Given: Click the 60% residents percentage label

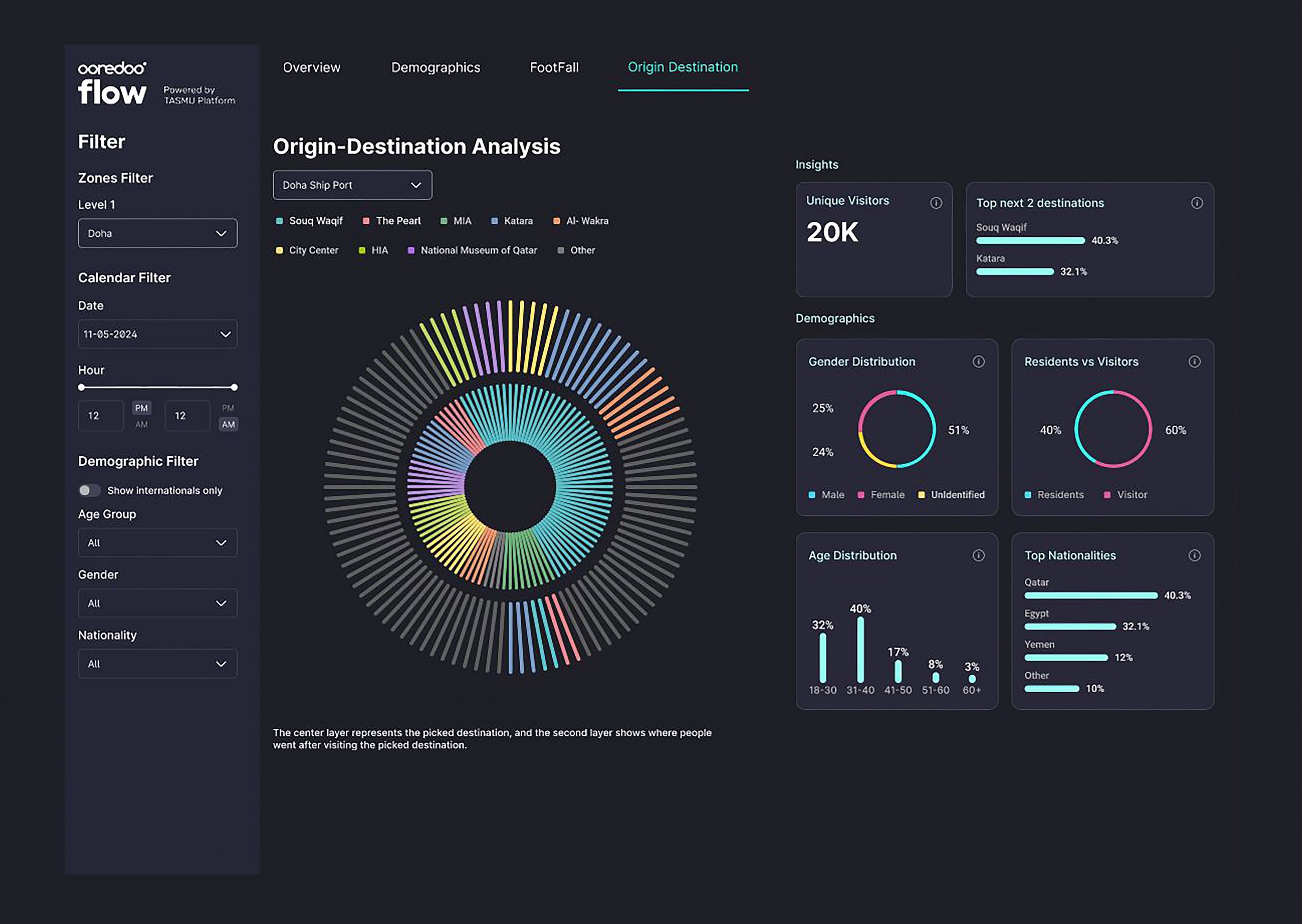Looking at the screenshot, I should 1176,430.
